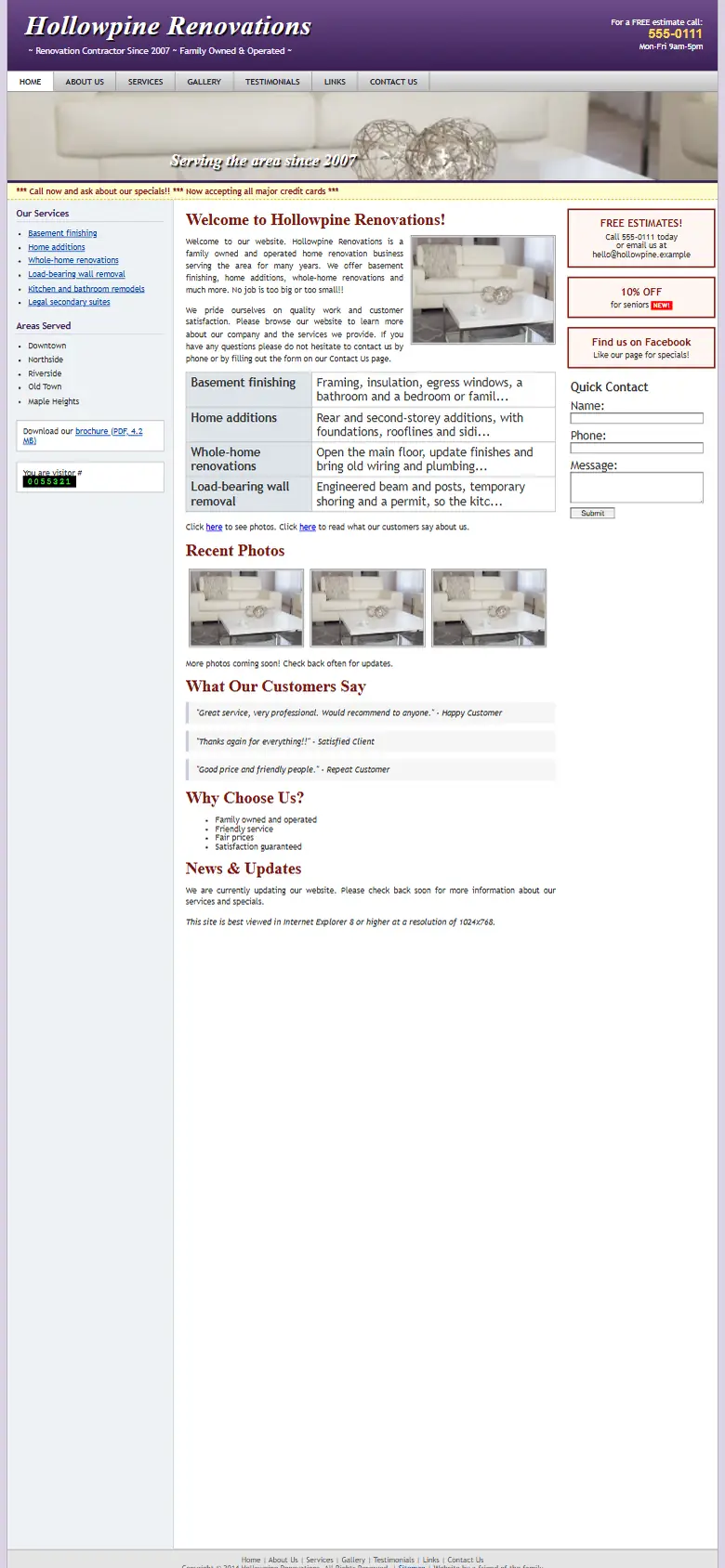Open the HOME navigation tab

coord(31,82)
